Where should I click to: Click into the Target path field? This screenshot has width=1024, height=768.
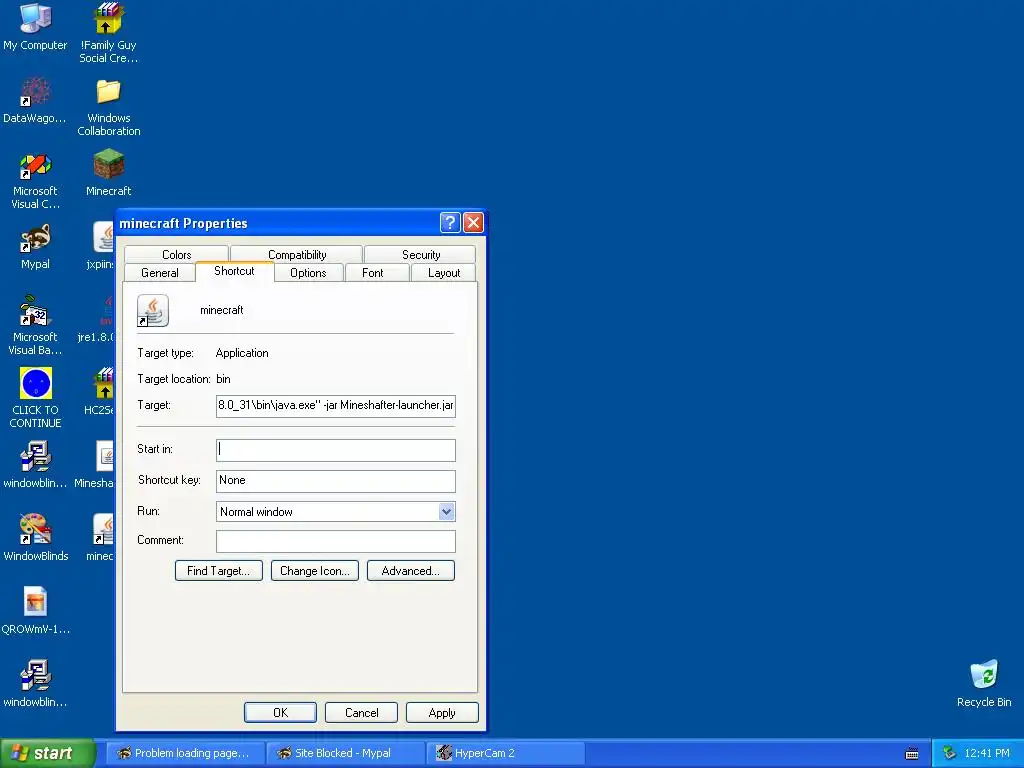click(336, 406)
